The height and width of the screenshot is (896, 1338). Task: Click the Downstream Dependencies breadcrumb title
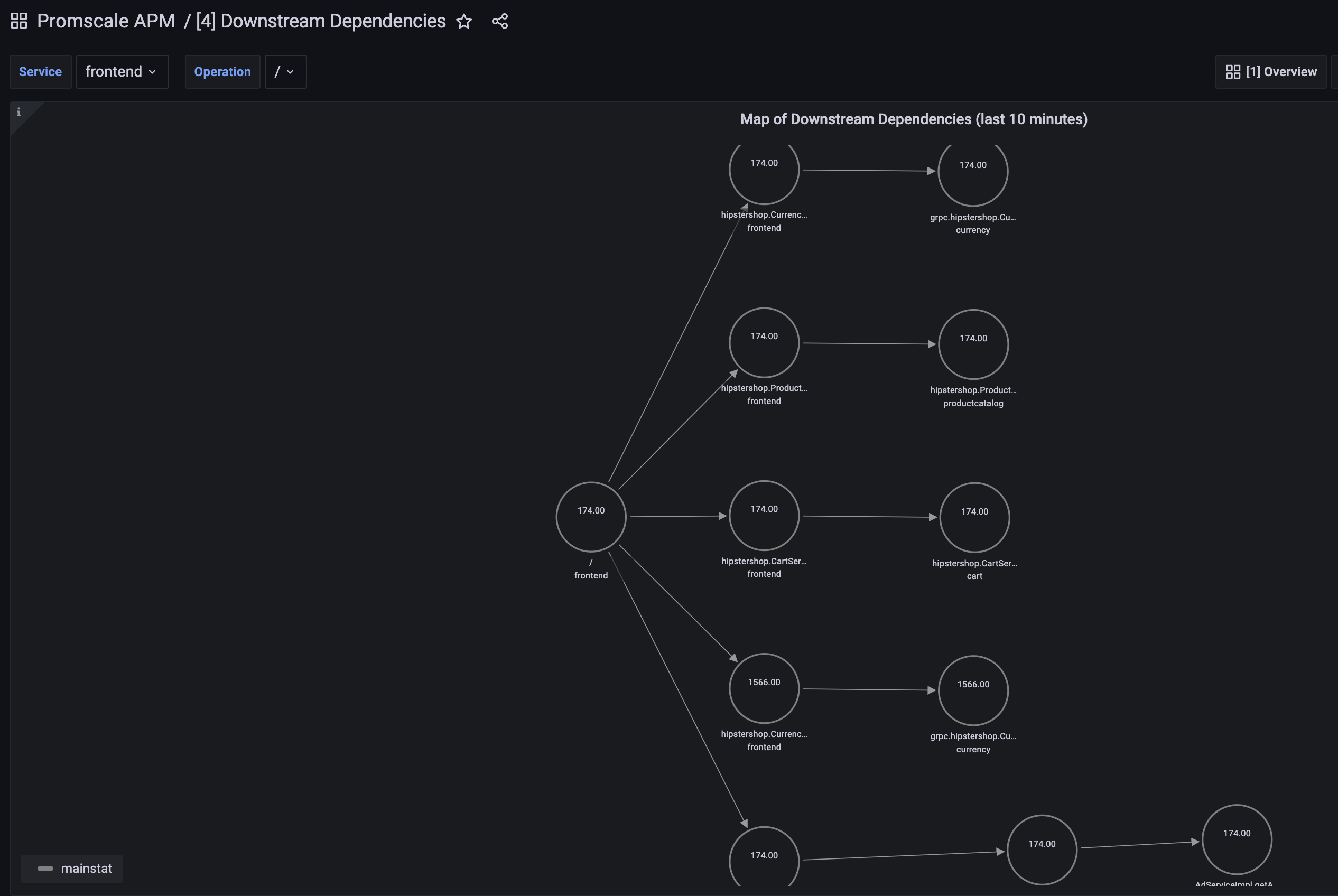tap(321, 21)
